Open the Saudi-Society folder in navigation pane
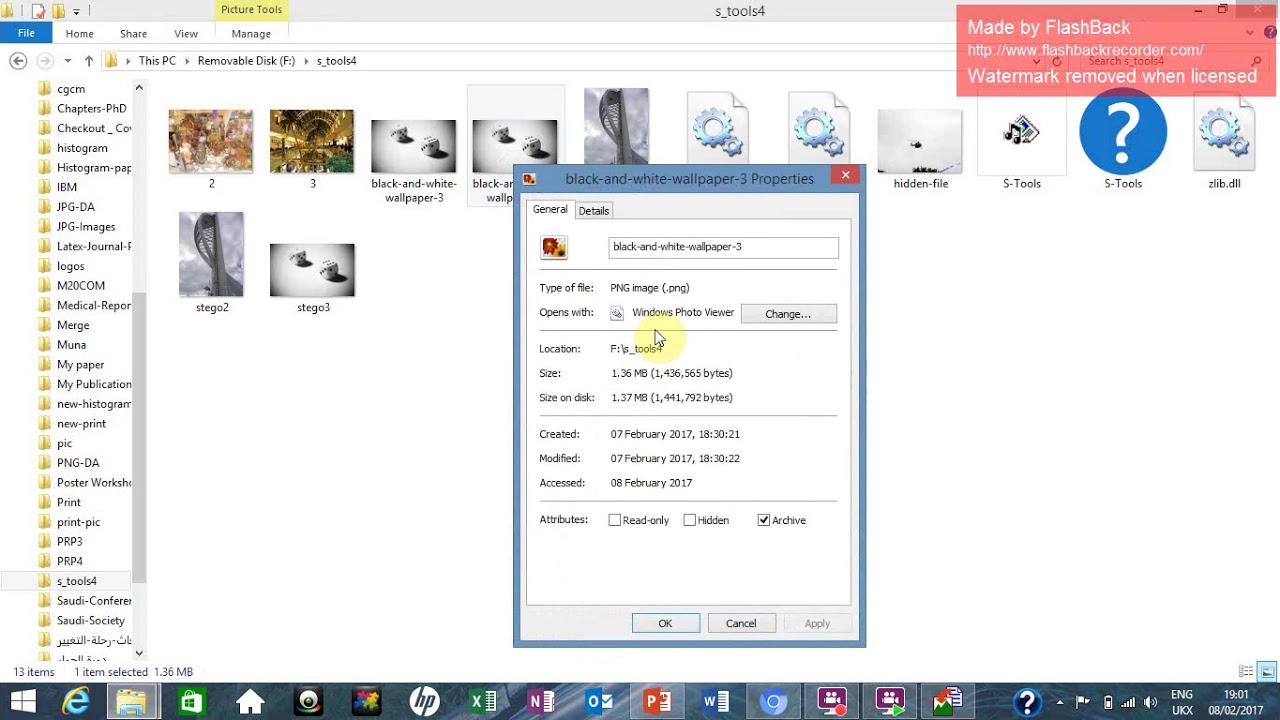The image size is (1280, 720). [x=91, y=620]
